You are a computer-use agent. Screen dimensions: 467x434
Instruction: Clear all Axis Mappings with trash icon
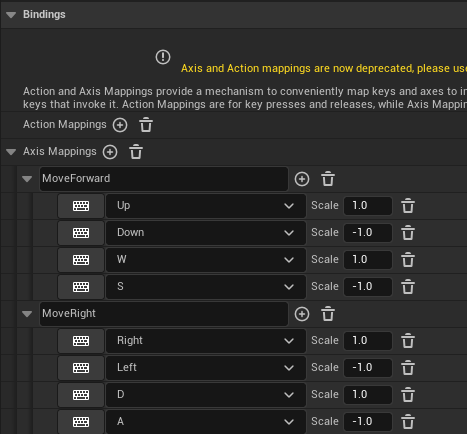[136, 152]
